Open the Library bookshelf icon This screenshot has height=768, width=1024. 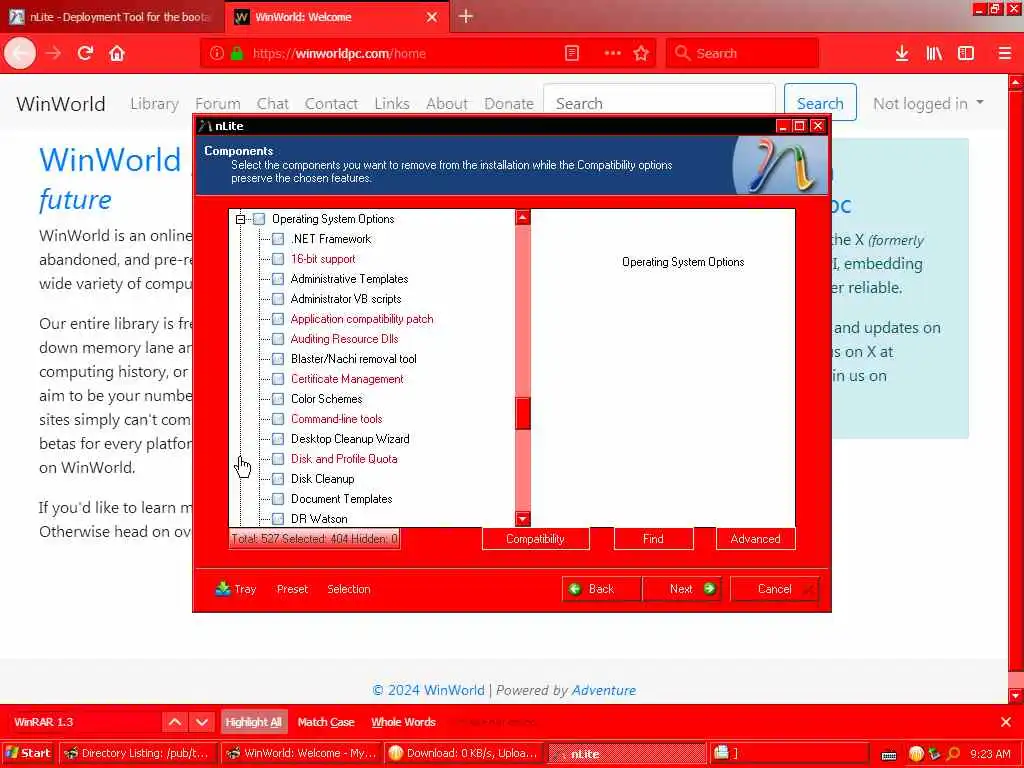pos(934,54)
